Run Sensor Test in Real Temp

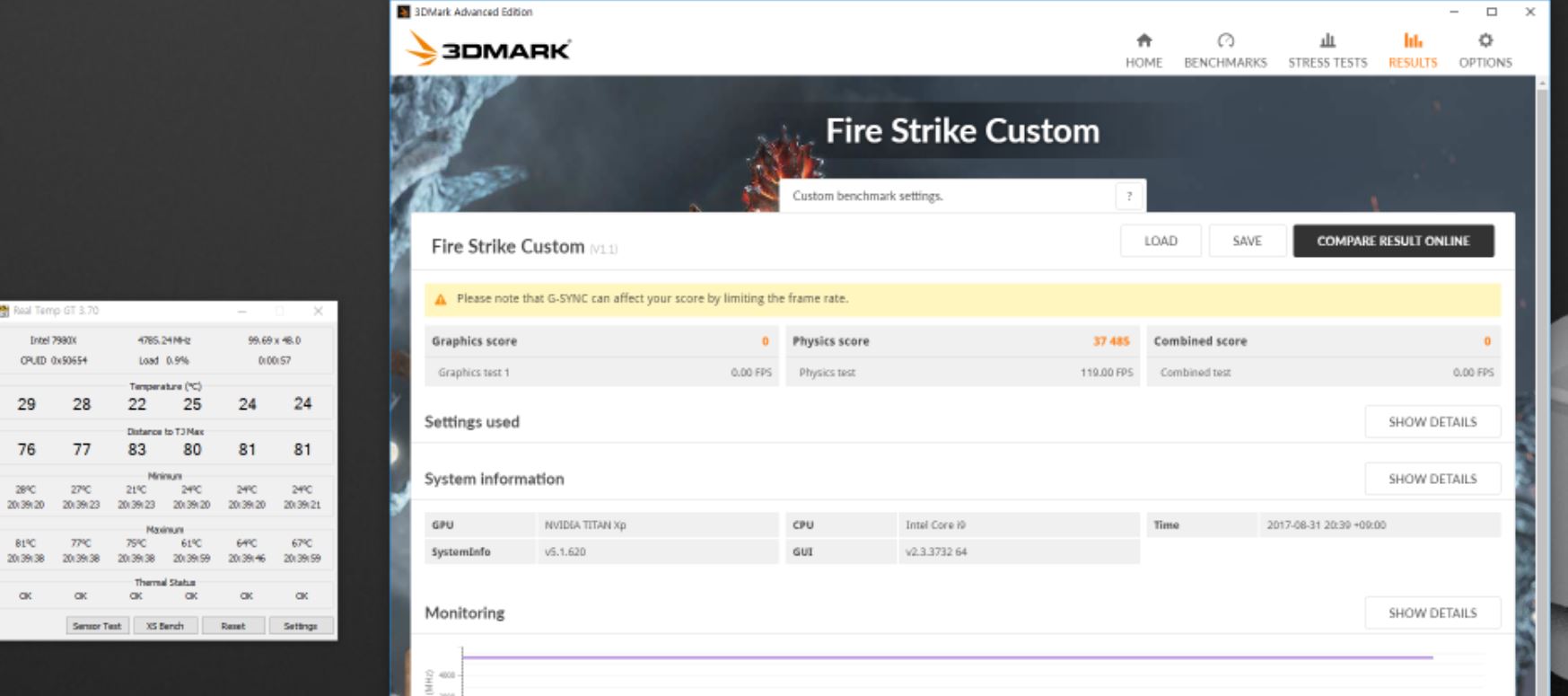point(97,626)
